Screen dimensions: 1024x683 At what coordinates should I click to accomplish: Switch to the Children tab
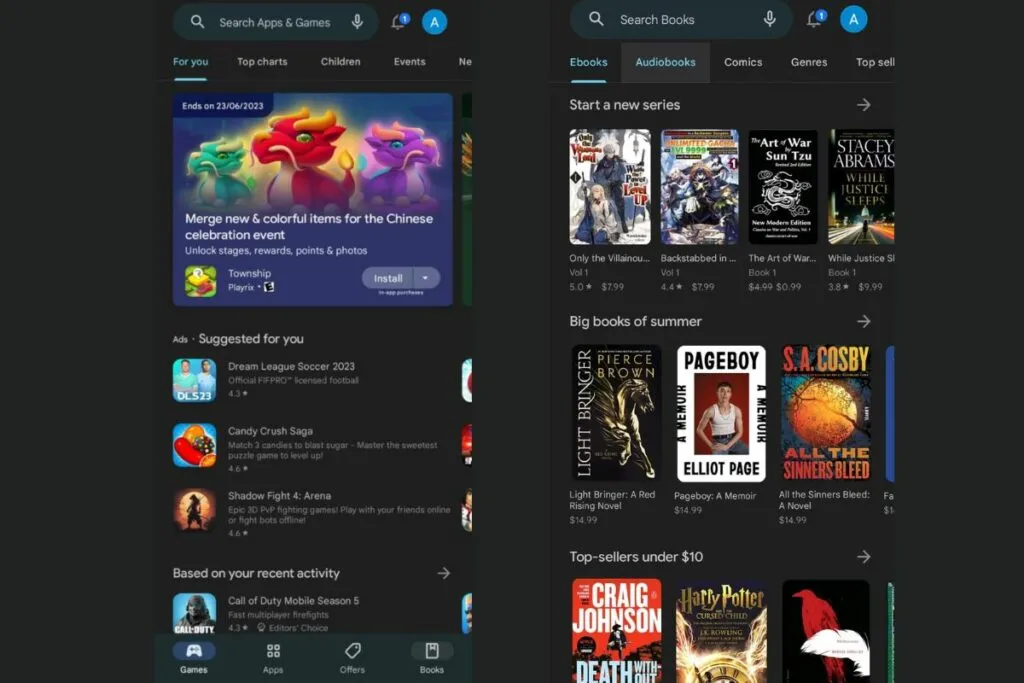pos(340,61)
